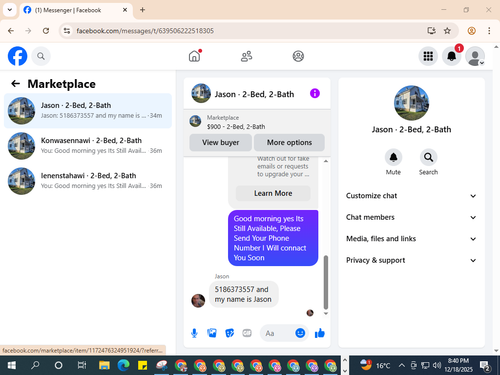500x375 pixels.
Task: Close the Messenger | Facebook tab
Action: click(125, 10)
